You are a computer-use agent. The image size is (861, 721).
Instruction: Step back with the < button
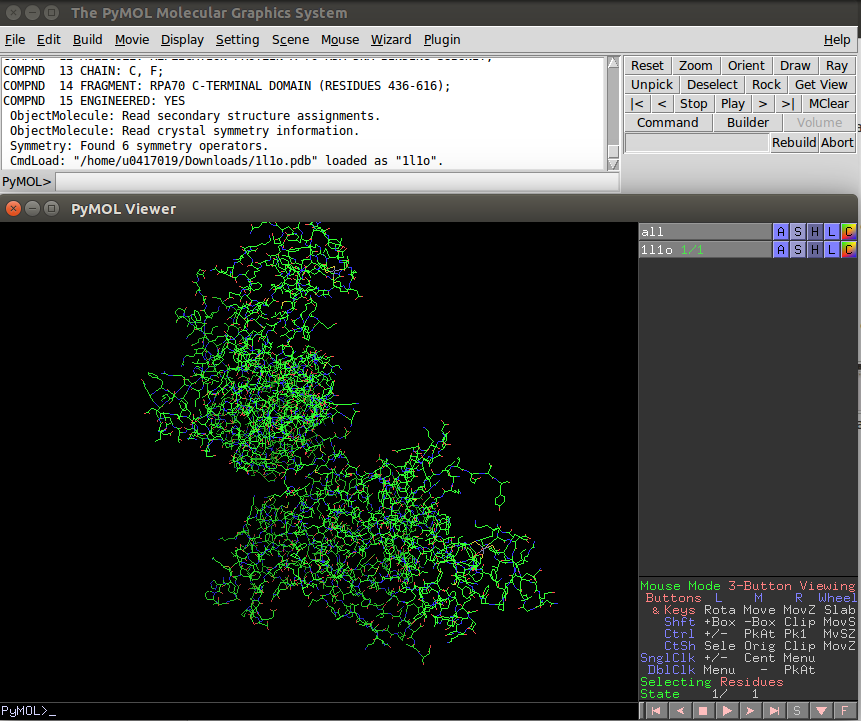coord(662,104)
